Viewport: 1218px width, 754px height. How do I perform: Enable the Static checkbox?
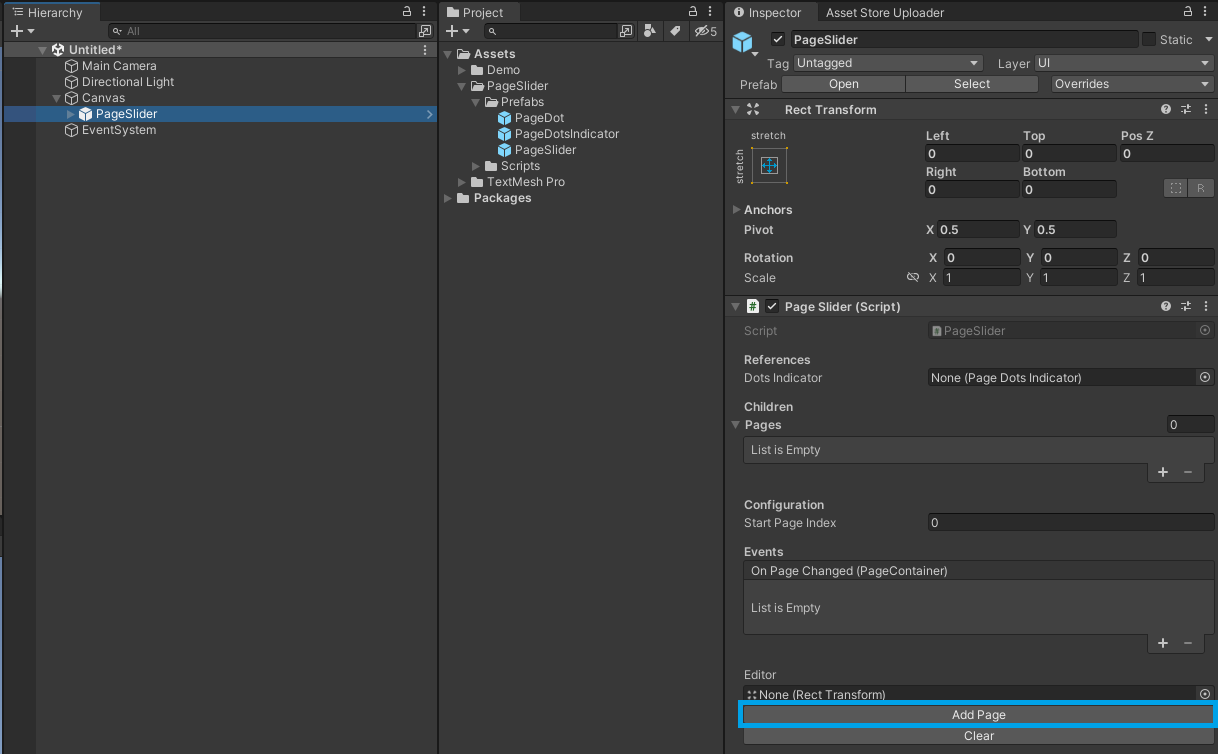(x=1148, y=40)
